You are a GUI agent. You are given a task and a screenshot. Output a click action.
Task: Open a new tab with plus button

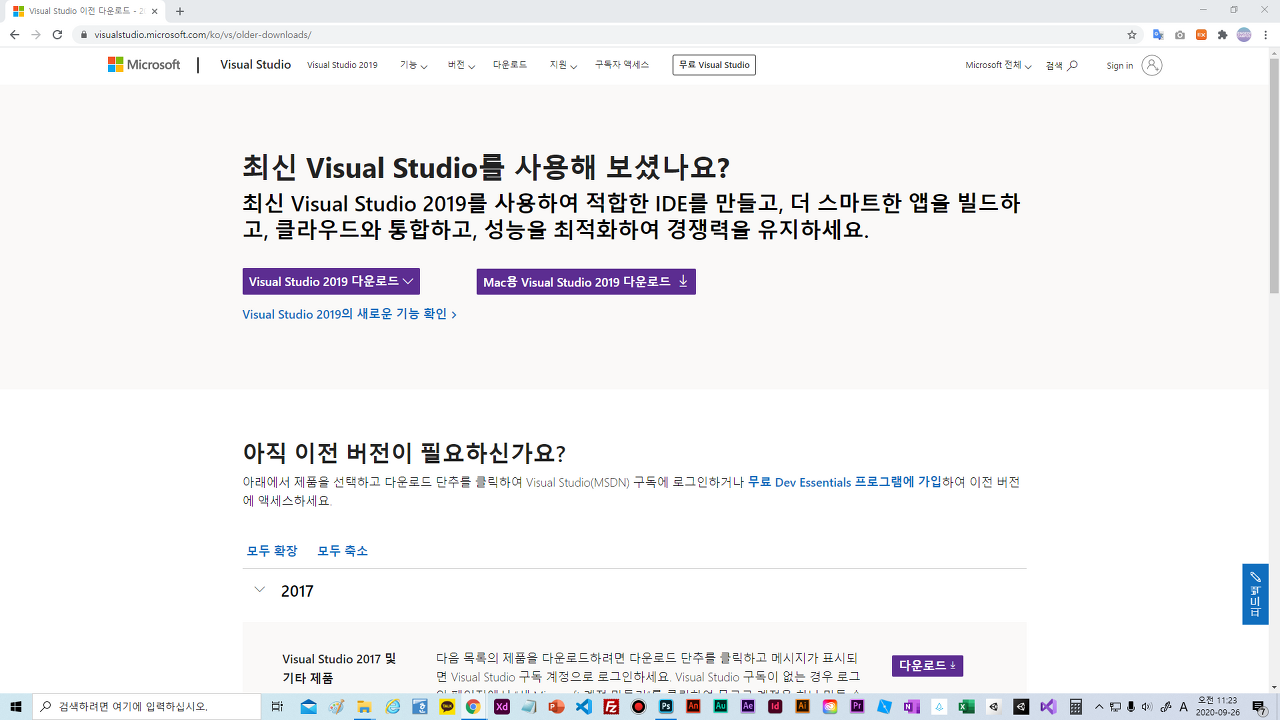180,11
